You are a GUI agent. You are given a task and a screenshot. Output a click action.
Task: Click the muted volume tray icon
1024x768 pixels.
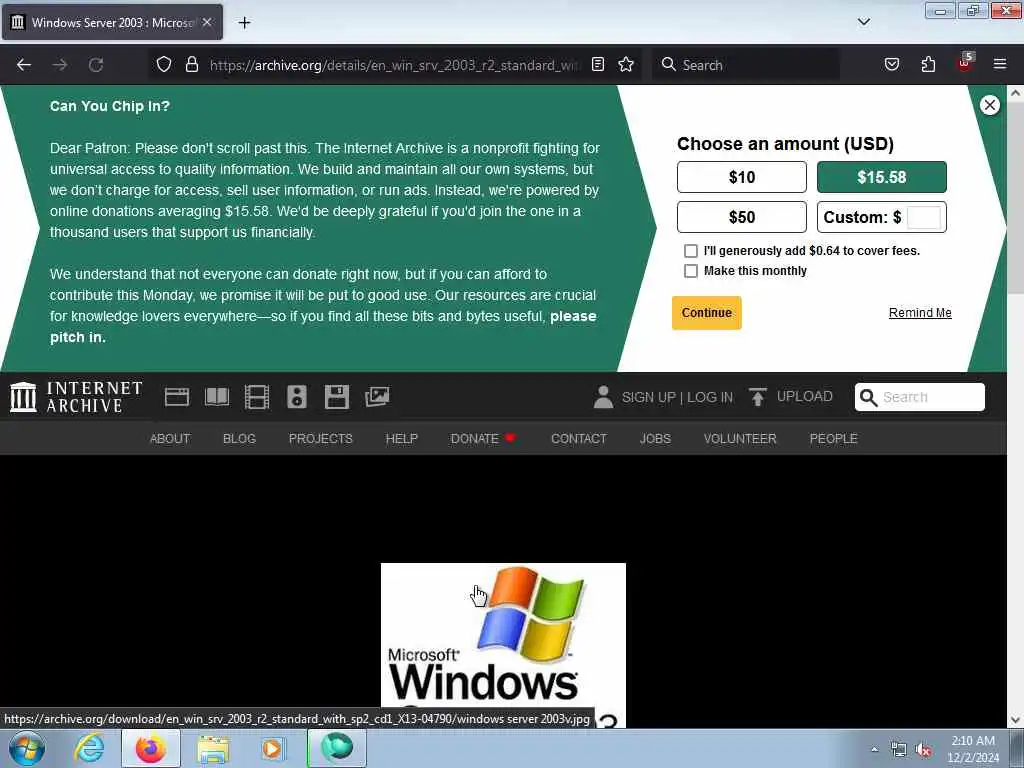923,750
